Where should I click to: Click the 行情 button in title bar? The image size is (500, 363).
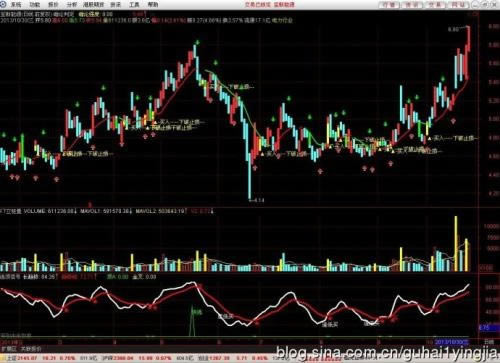coord(389,4)
